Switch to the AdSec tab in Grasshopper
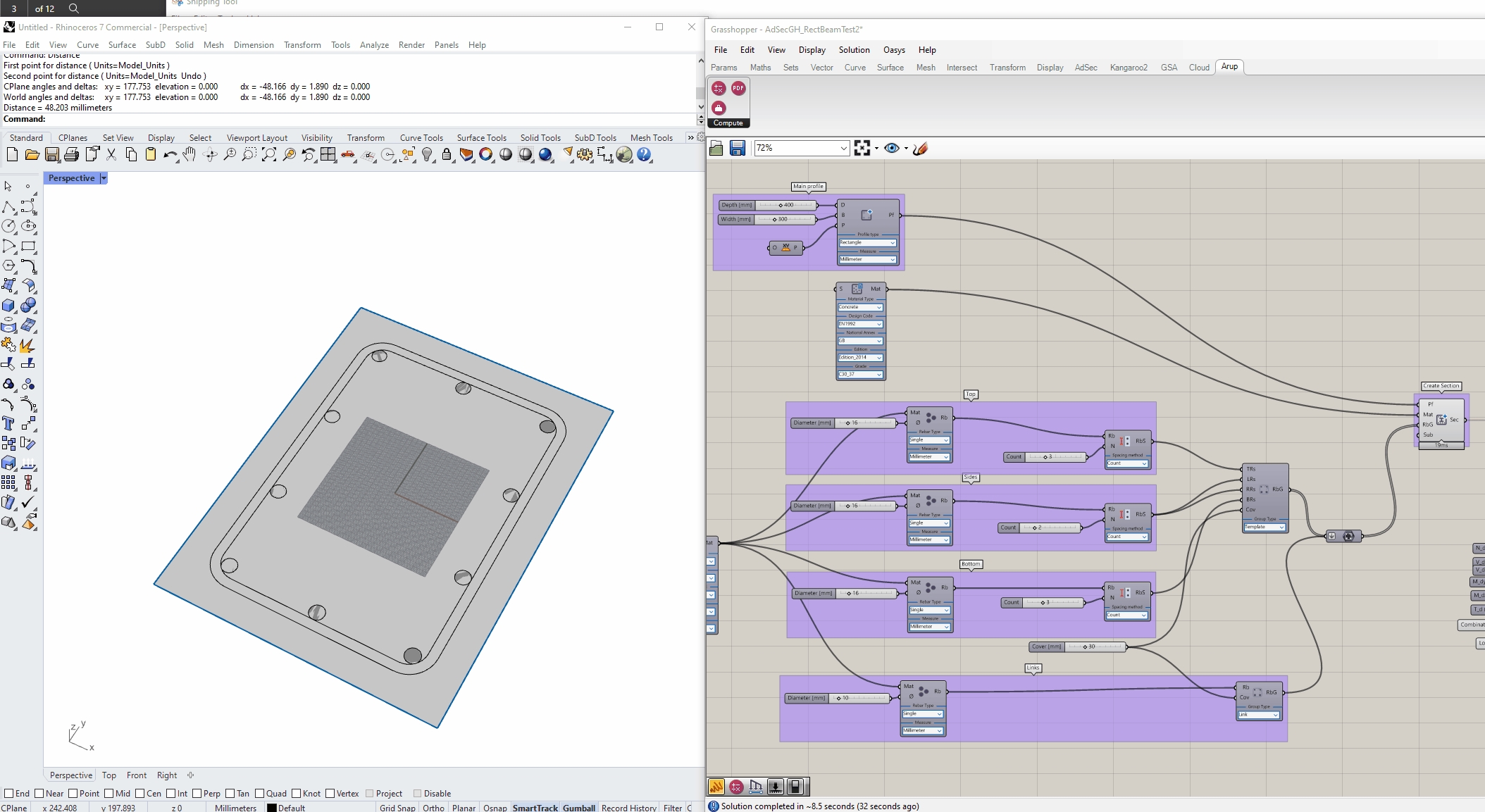Screen dimensions: 1485x812 (1086, 68)
